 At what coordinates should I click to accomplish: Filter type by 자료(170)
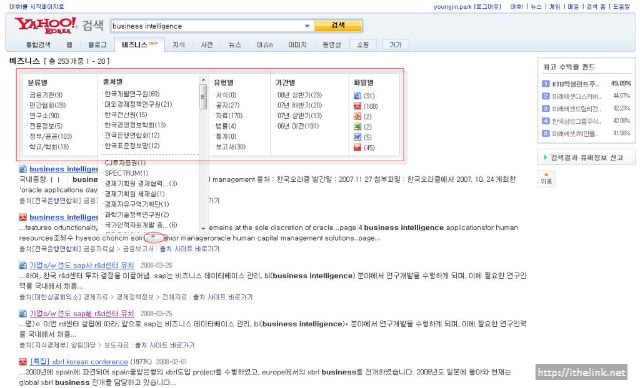(x=229, y=116)
